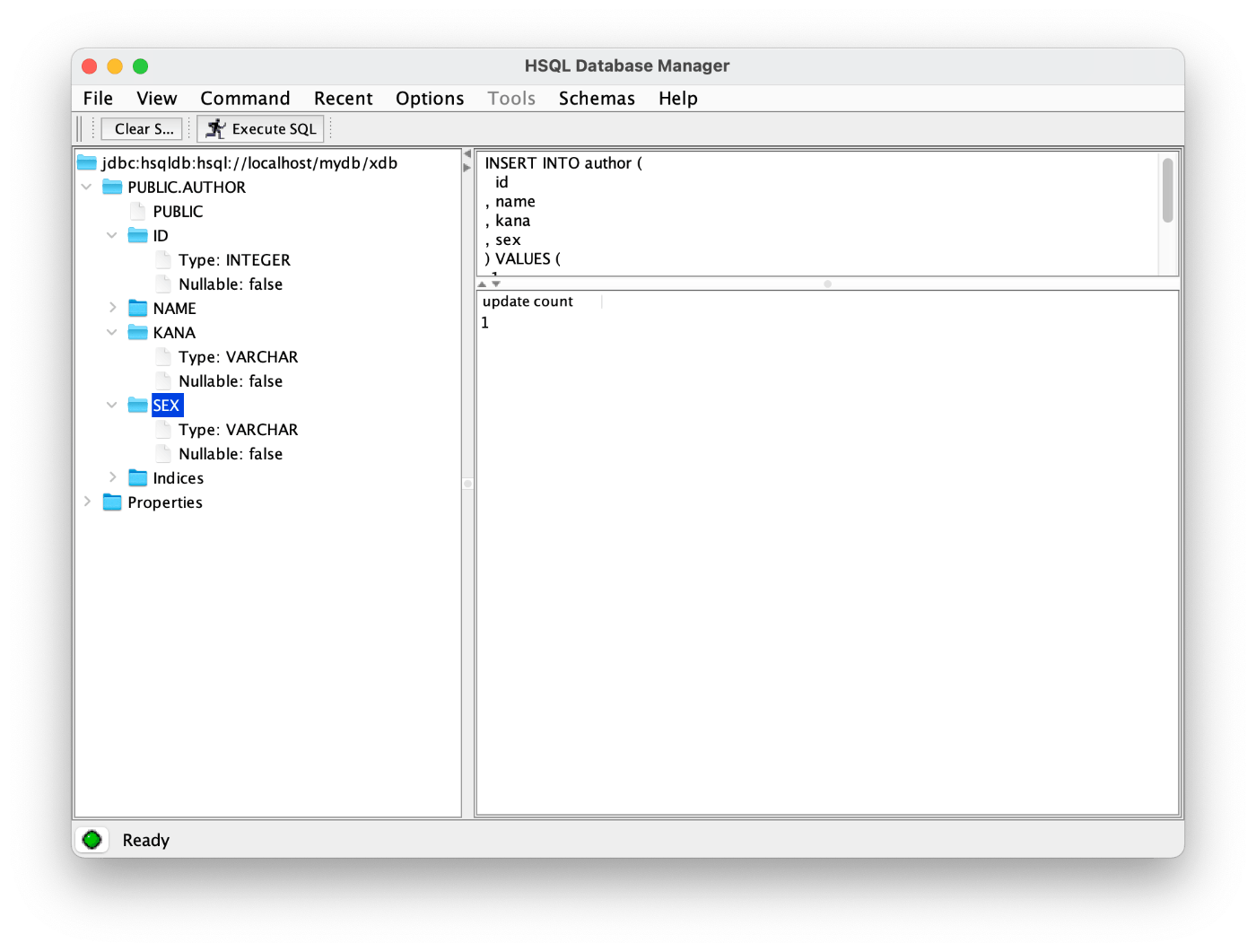This screenshot has height=952, width=1256.
Task: Click the up arrow on the horizontal splitter
Action: click(482, 284)
